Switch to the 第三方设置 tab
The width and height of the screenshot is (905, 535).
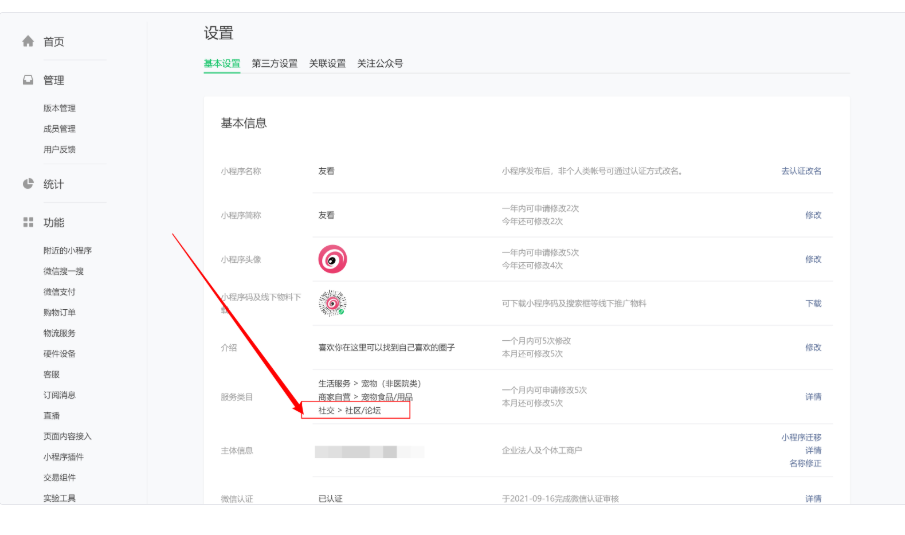(274, 63)
